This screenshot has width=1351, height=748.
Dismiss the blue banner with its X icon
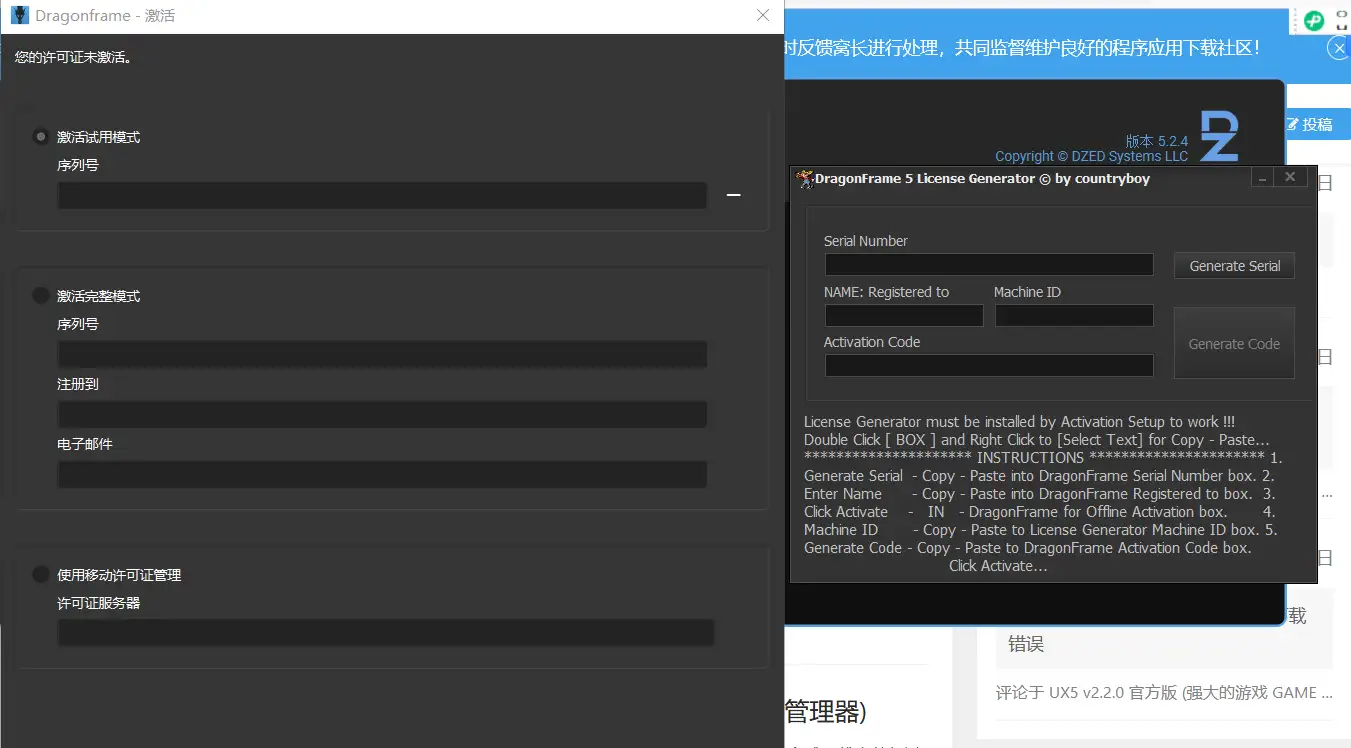tap(1337, 47)
